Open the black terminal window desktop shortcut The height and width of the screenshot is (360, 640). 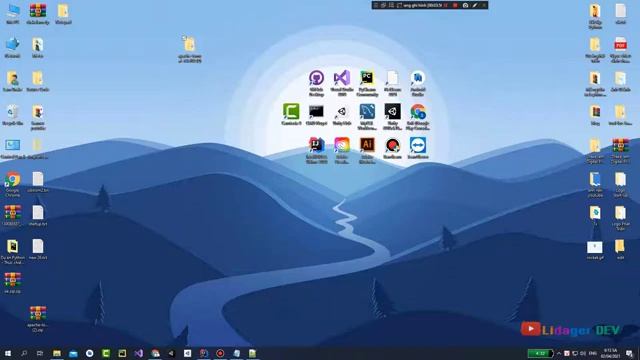tap(316, 114)
